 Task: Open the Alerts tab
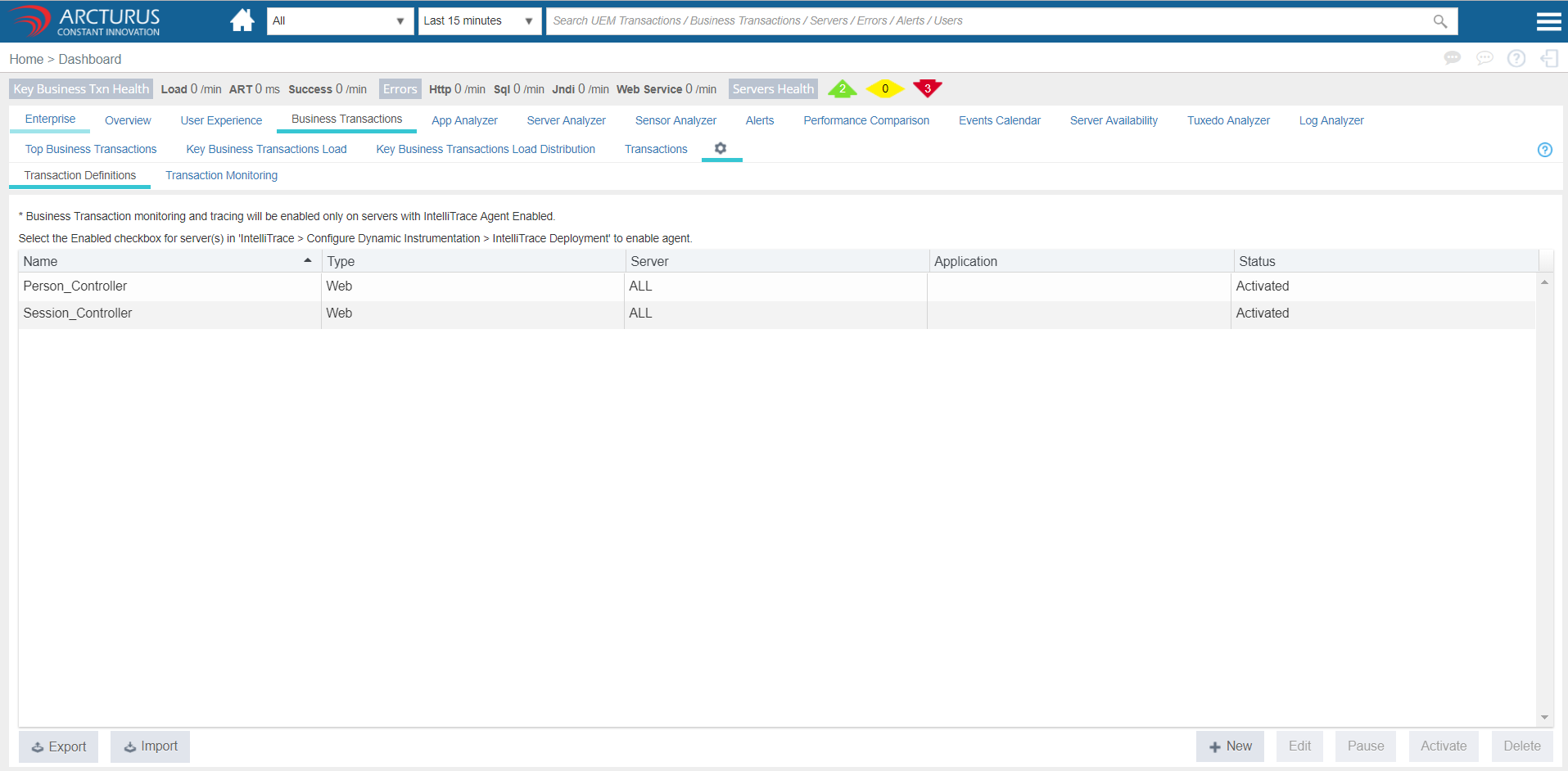pyautogui.click(x=759, y=120)
